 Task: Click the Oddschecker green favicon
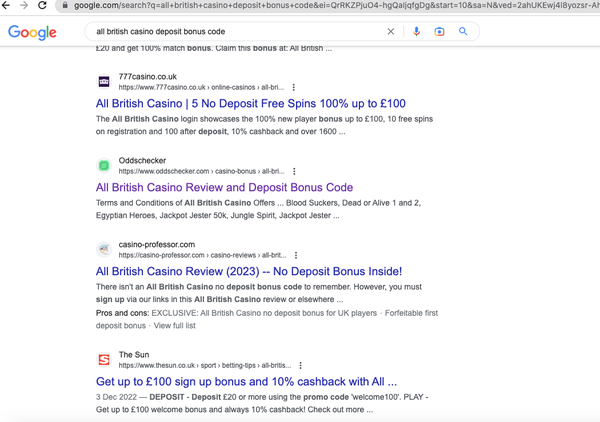click(104, 165)
